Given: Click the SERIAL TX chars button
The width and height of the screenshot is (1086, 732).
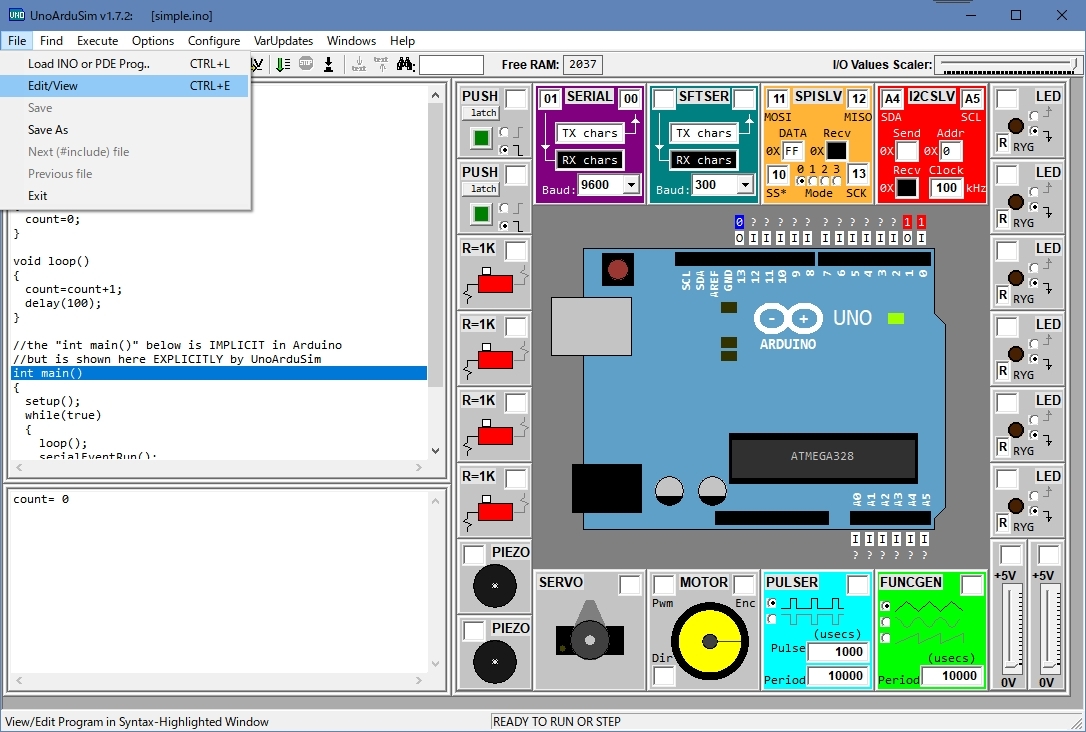Looking at the screenshot, I should pyautogui.click(x=589, y=133).
